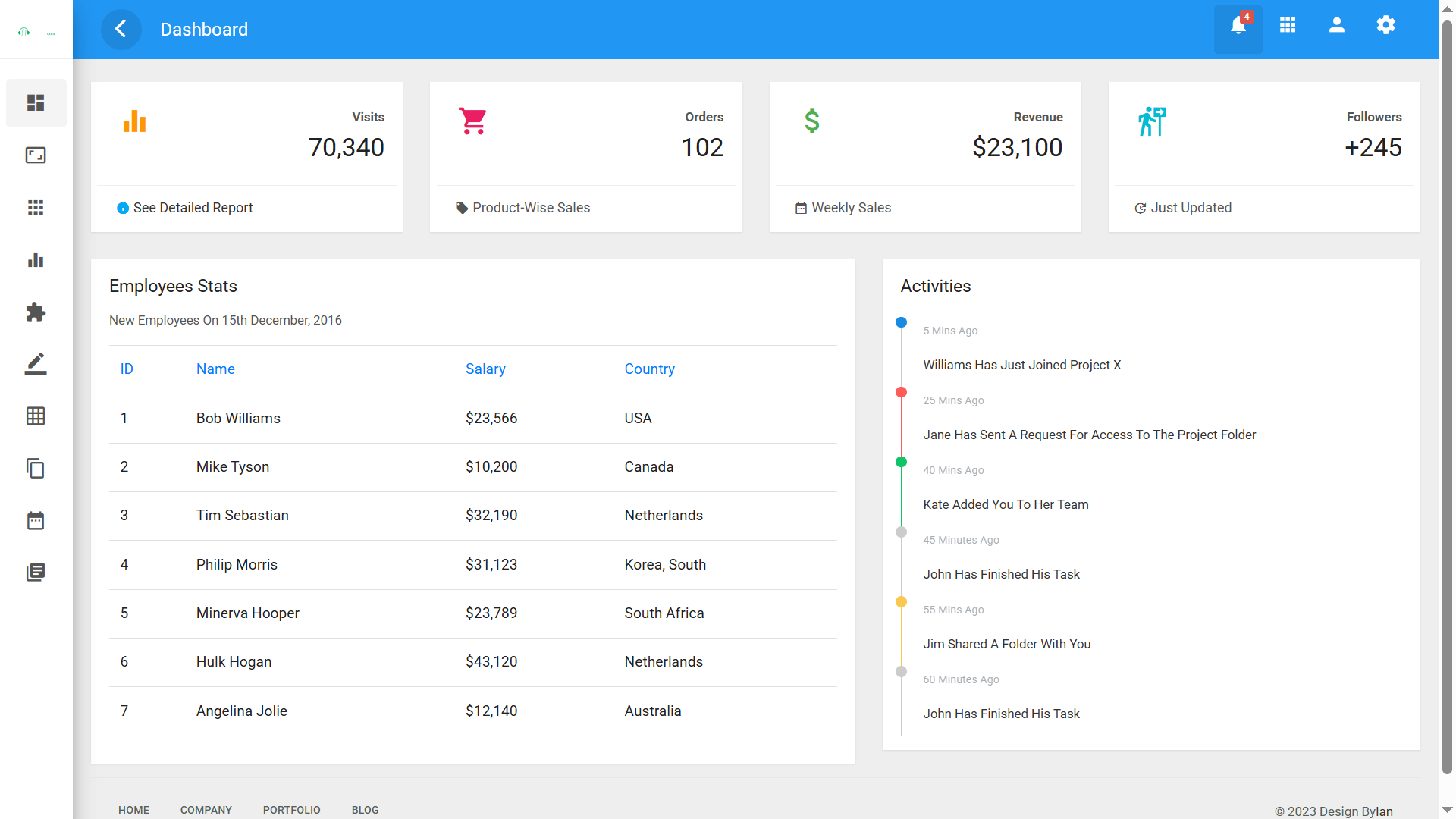This screenshot has width=1456, height=819.
Task: Open the settings gear icon
Action: [x=1385, y=25]
